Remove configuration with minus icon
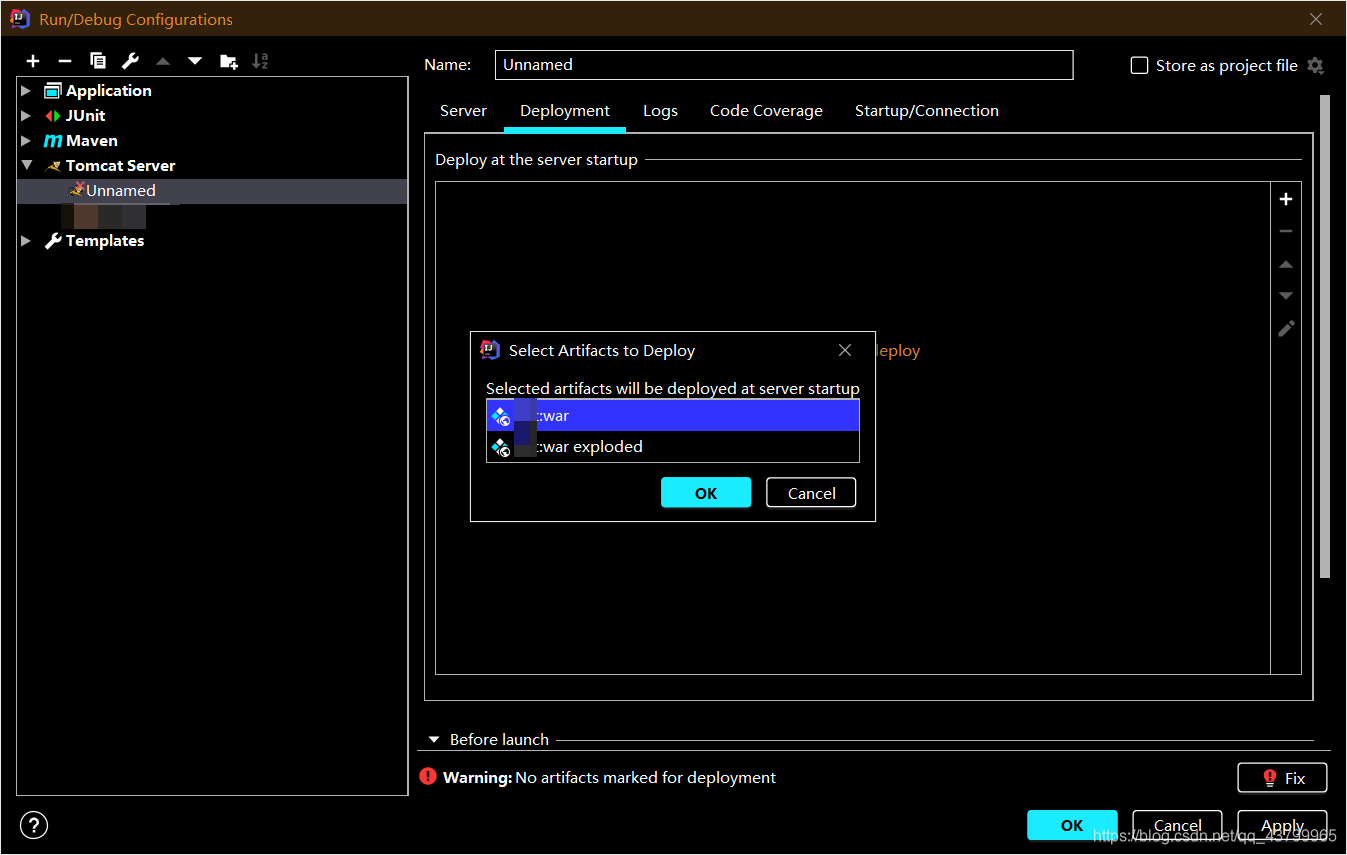 [65, 61]
